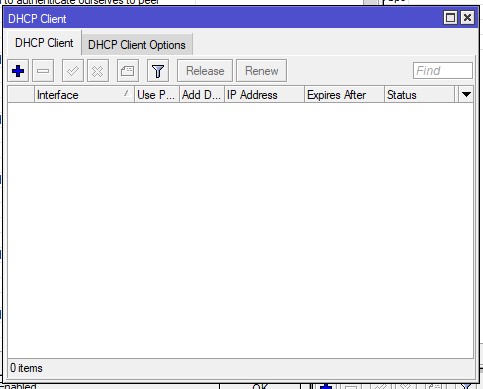Viewport: 483px width, 389px height.
Task: Focus the Find search field
Action: point(443,71)
